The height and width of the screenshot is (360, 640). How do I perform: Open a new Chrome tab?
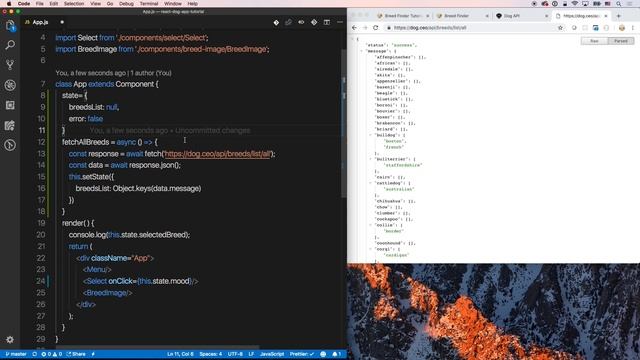619,16
